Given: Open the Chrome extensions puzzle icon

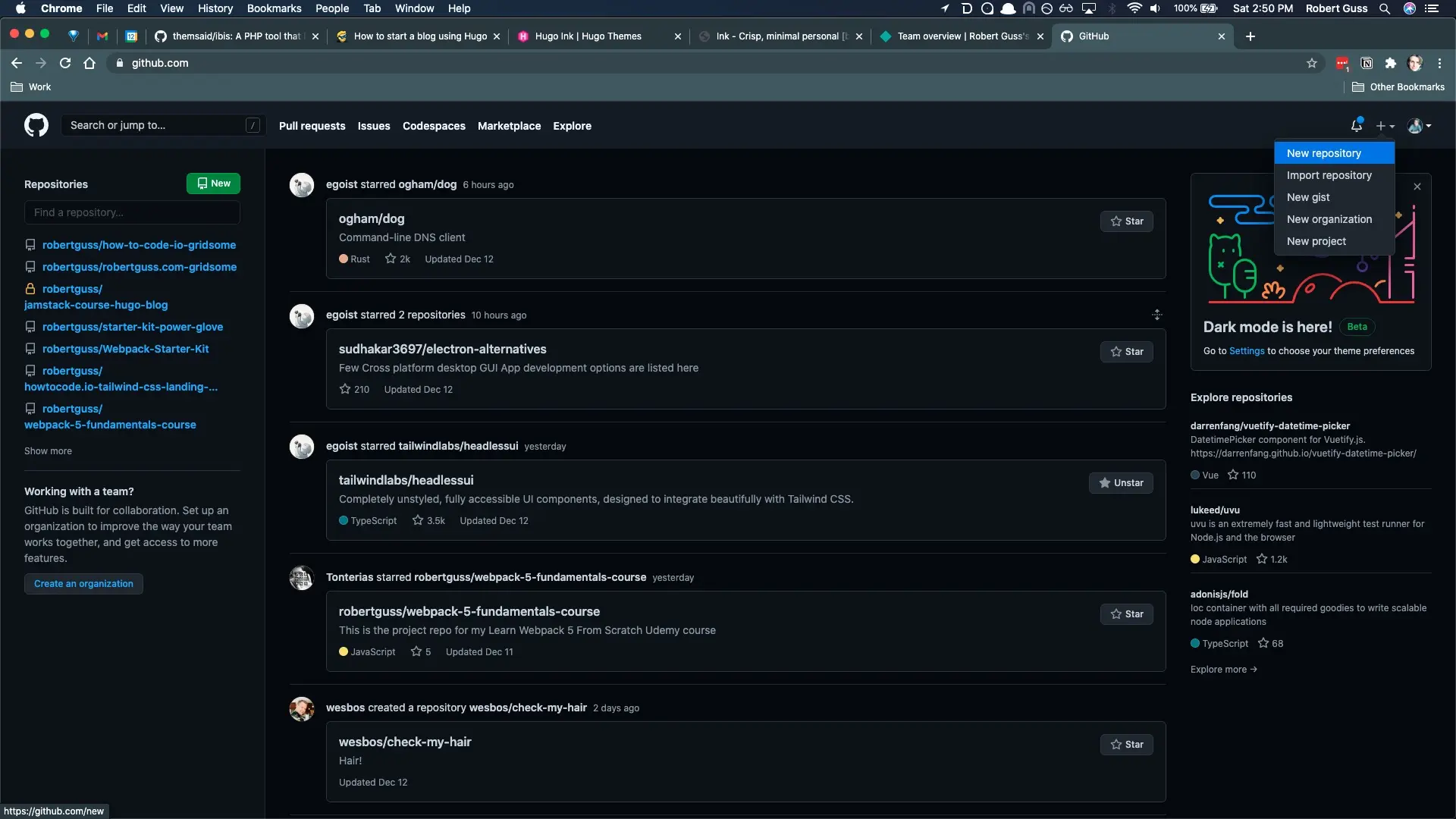Looking at the screenshot, I should click(x=1390, y=63).
